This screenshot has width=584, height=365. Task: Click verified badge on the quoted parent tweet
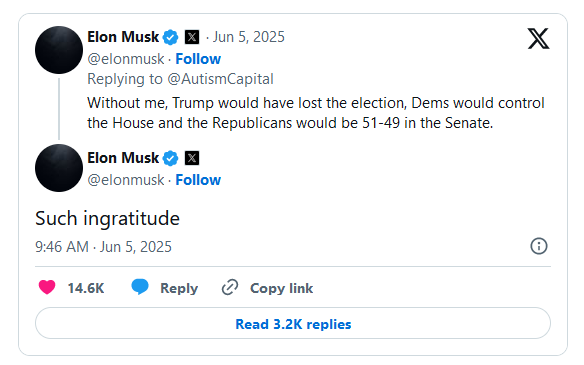coord(171,37)
